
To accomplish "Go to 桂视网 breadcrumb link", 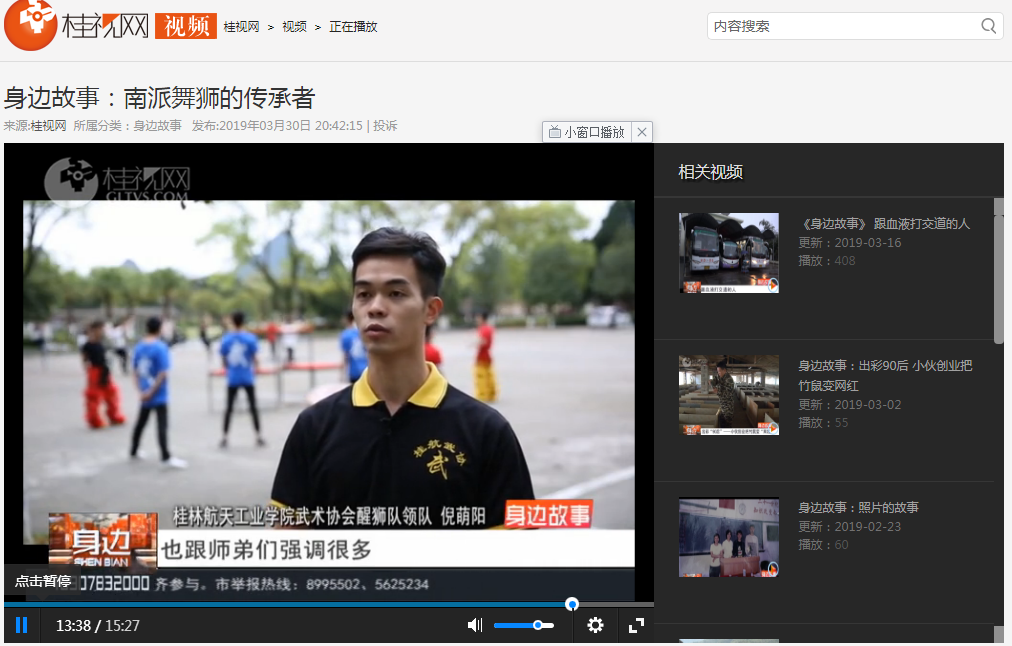I will (241, 27).
